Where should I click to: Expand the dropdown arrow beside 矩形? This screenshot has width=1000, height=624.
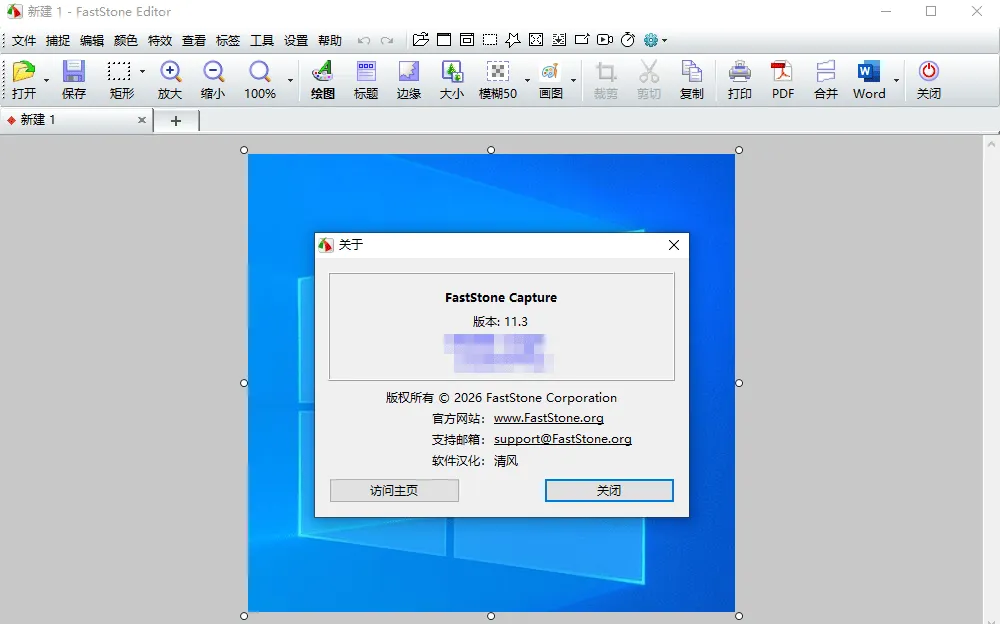142,71
